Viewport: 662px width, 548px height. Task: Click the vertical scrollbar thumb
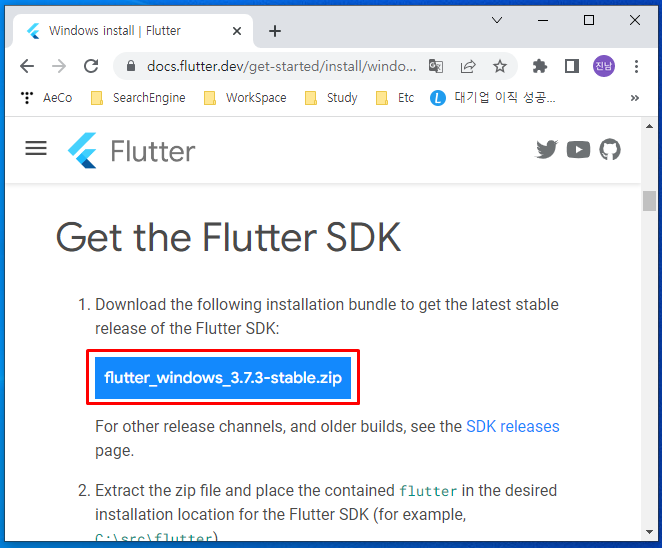click(649, 201)
